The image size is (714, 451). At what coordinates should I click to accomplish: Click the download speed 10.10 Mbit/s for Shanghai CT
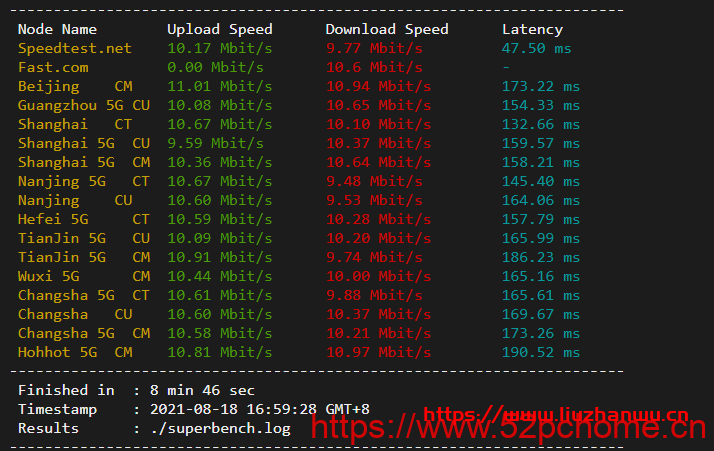coord(378,124)
